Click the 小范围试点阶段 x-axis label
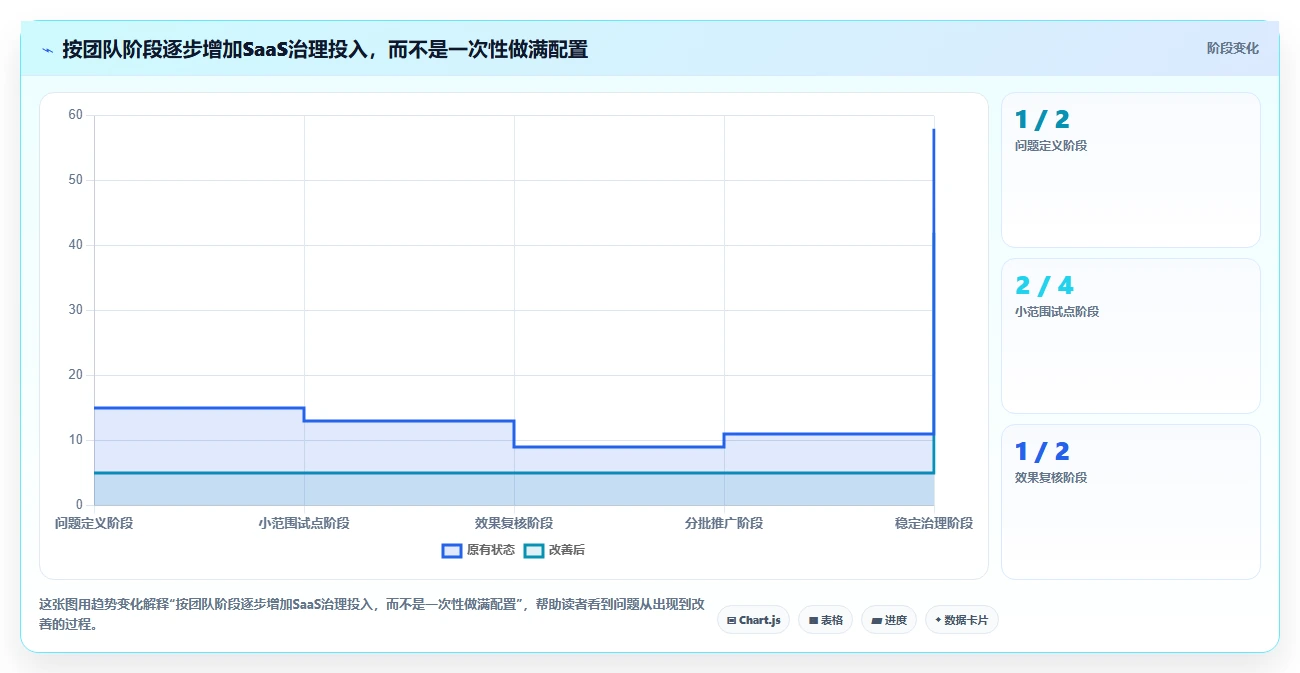The image size is (1300, 673). tap(304, 523)
